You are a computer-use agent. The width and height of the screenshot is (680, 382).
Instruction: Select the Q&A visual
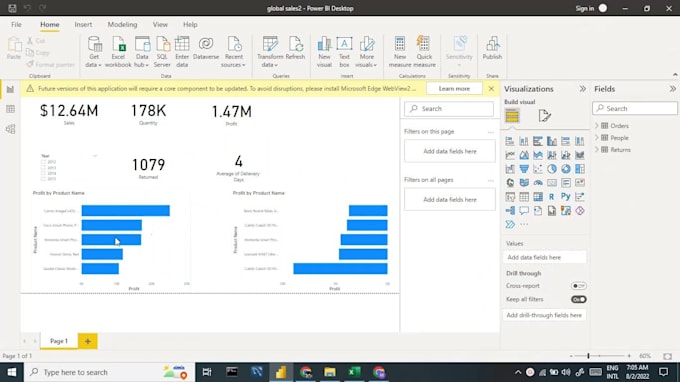pos(524,210)
